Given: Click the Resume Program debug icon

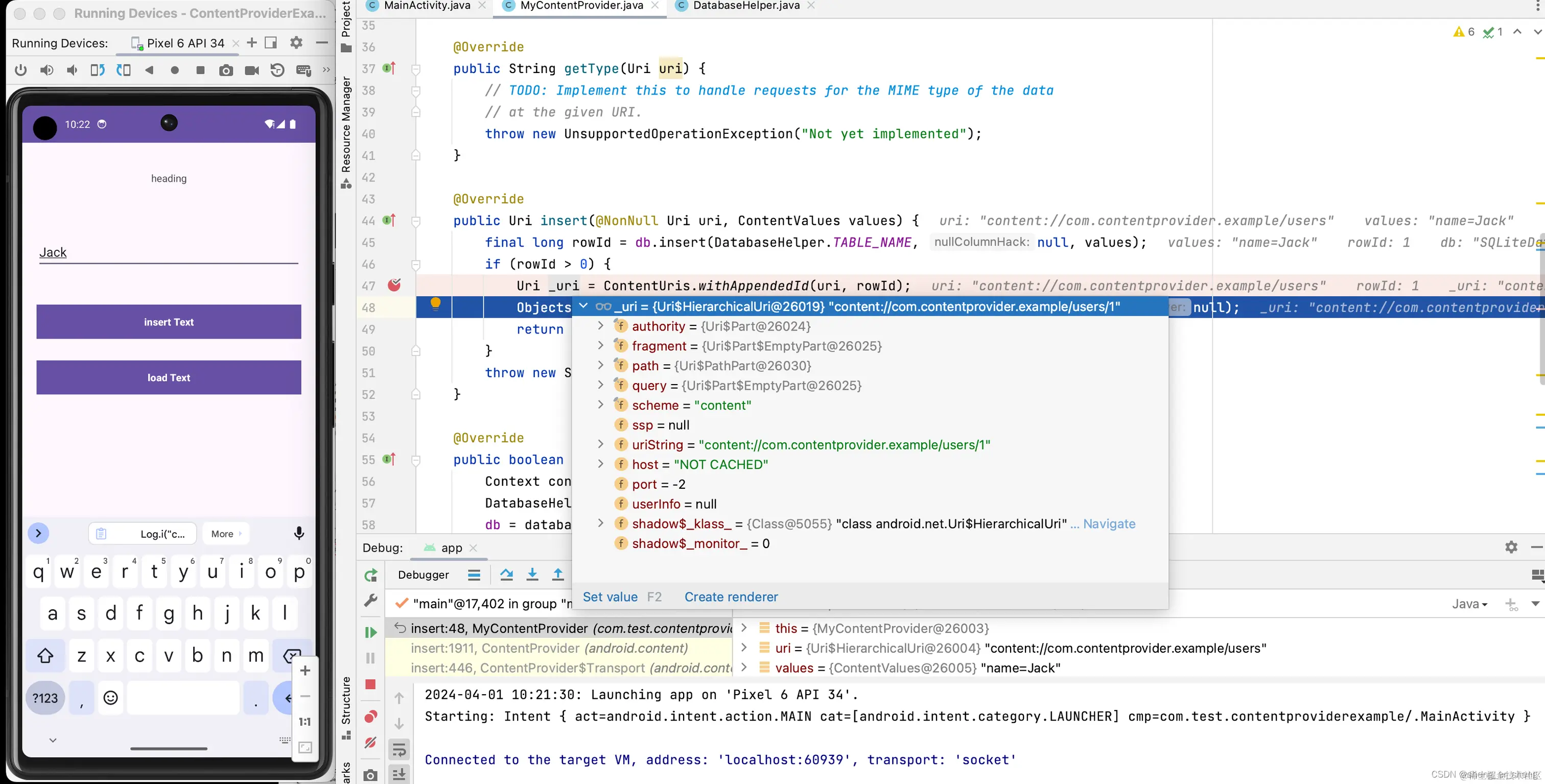Looking at the screenshot, I should pyautogui.click(x=370, y=632).
